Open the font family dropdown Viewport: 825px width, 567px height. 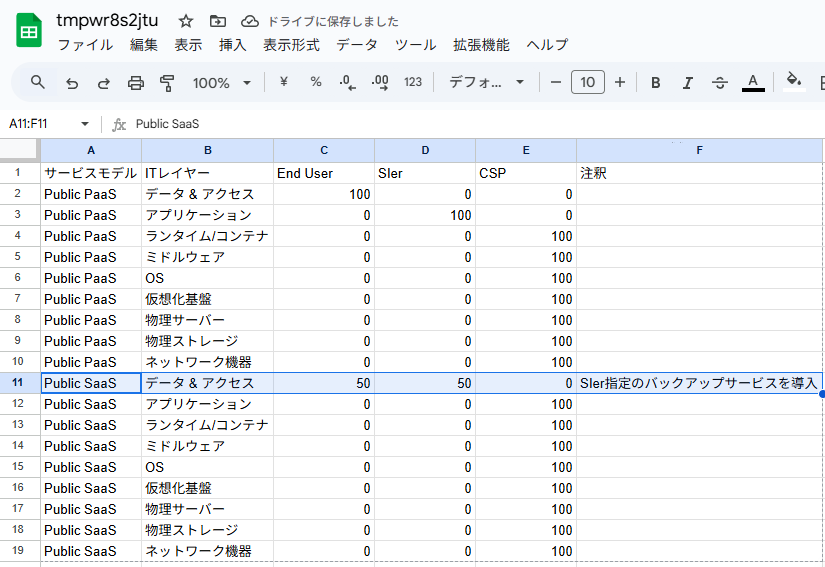(486, 83)
